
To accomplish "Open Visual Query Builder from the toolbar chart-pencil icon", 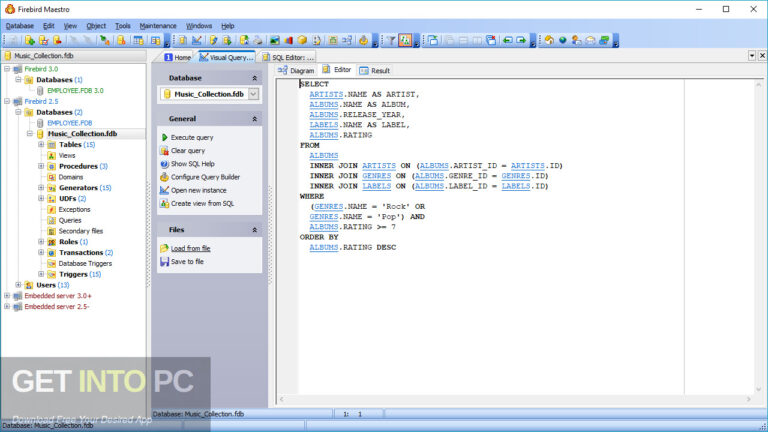I will [197, 40].
